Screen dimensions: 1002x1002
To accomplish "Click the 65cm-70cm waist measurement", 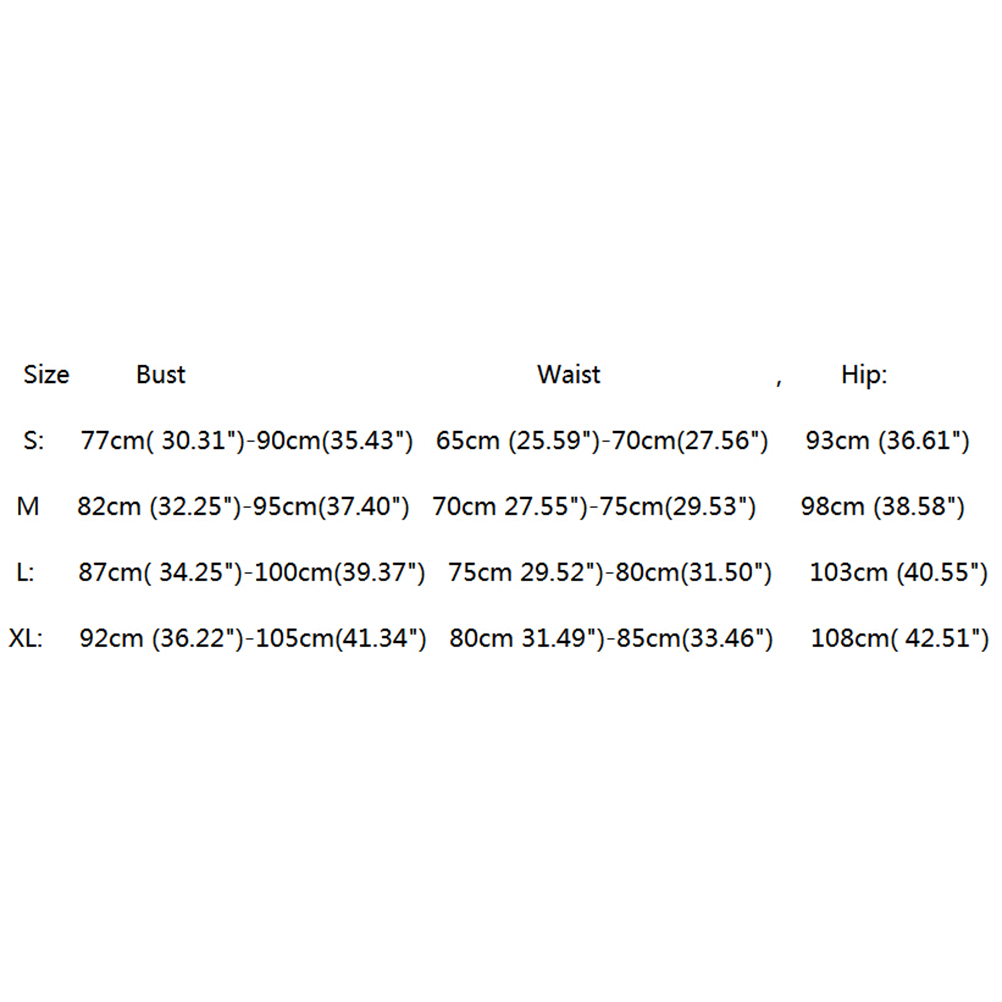I will coord(602,440).
